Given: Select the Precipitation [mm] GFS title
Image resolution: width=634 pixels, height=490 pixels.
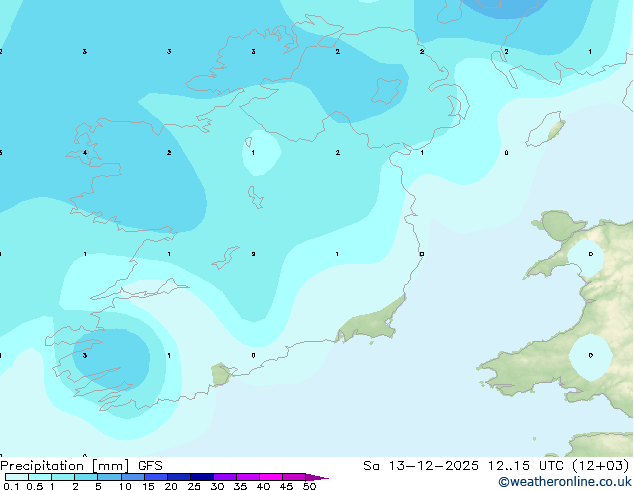Looking at the screenshot, I should point(81,466).
